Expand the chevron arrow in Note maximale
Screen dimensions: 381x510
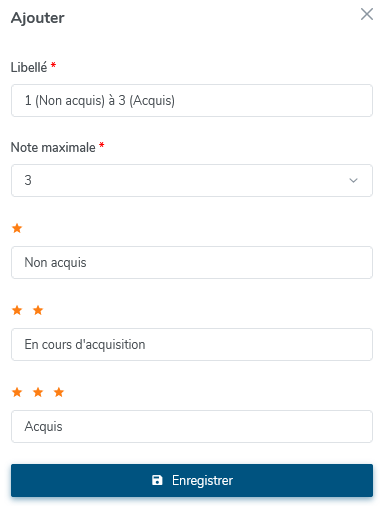point(353,180)
